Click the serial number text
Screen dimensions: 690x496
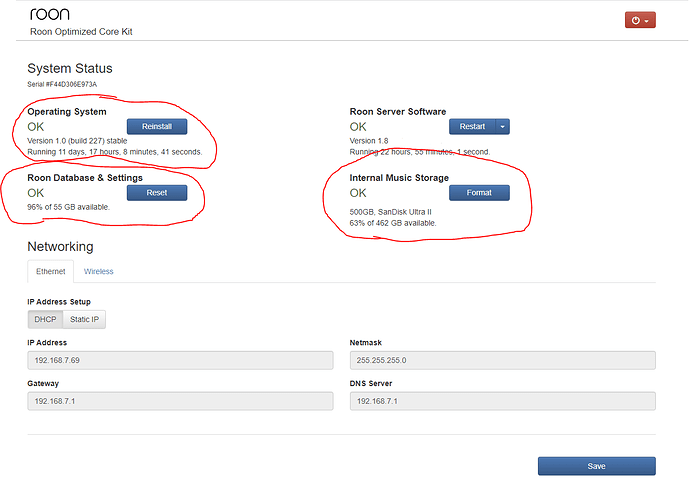click(62, 84)
